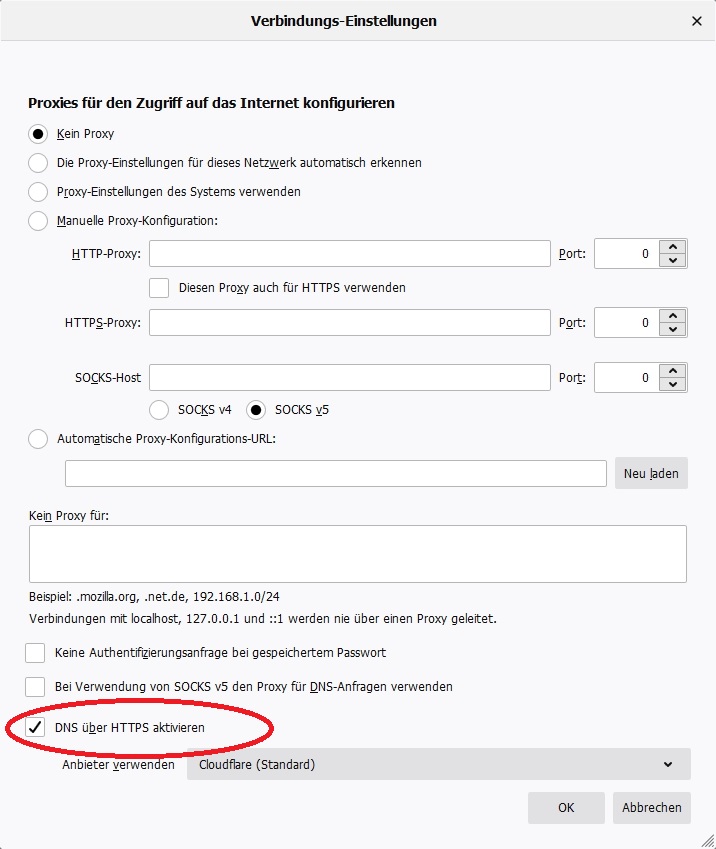716x849 pixels.
Task: Open the Anbieter verwenden Cloudflare dropdown
Action: tap(438, 765)
